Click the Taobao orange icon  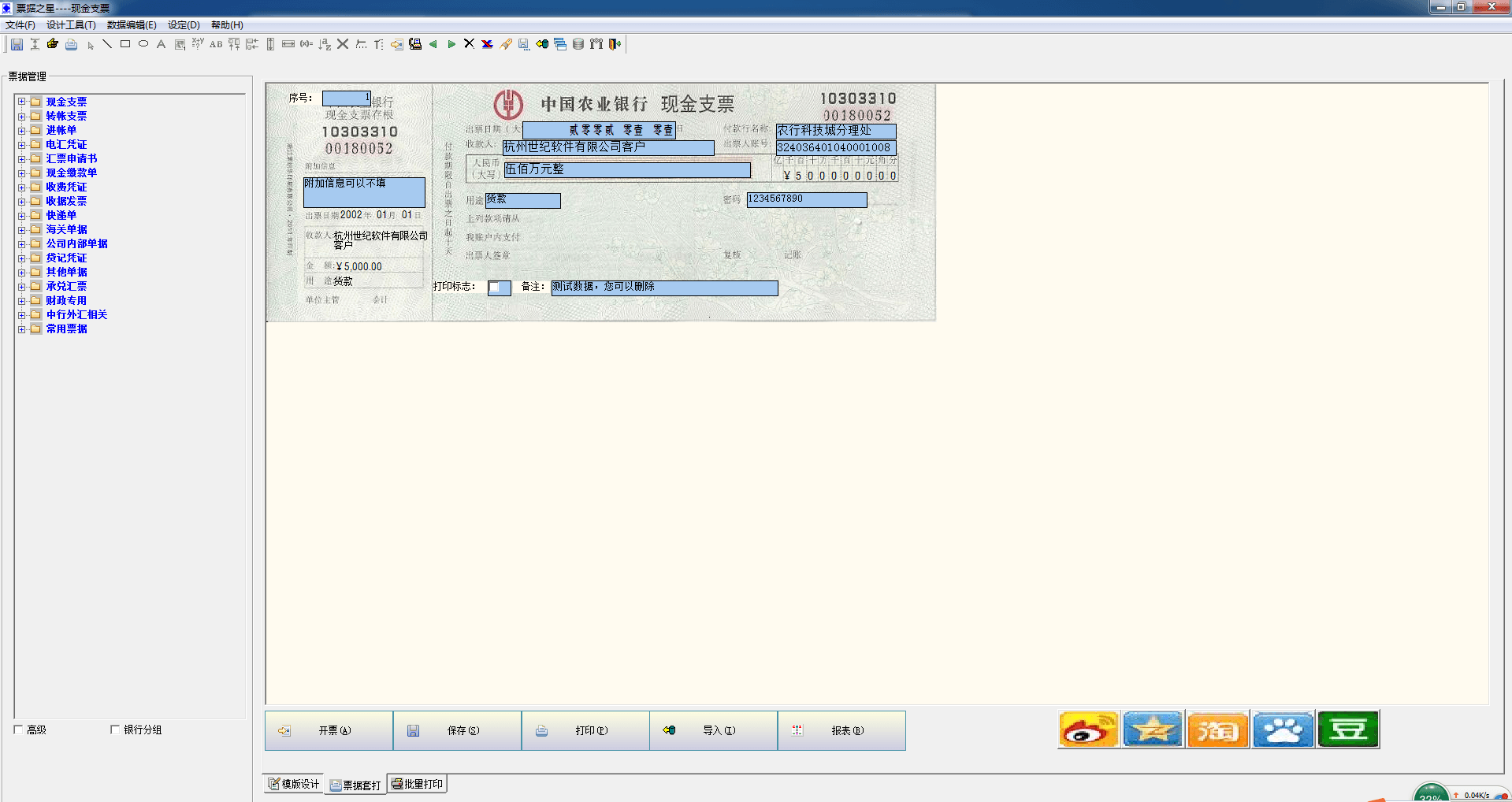pyautogui.click(x=1217, y=730)
